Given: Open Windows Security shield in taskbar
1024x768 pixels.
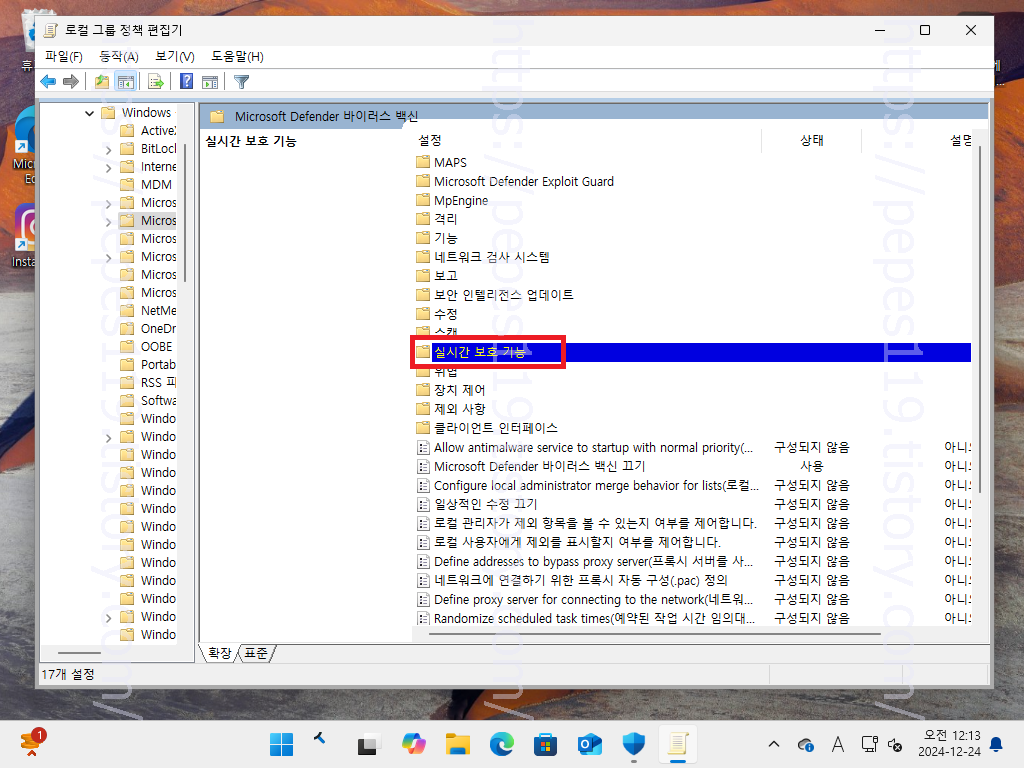Looking at the screenshot, I should point(633,744).
